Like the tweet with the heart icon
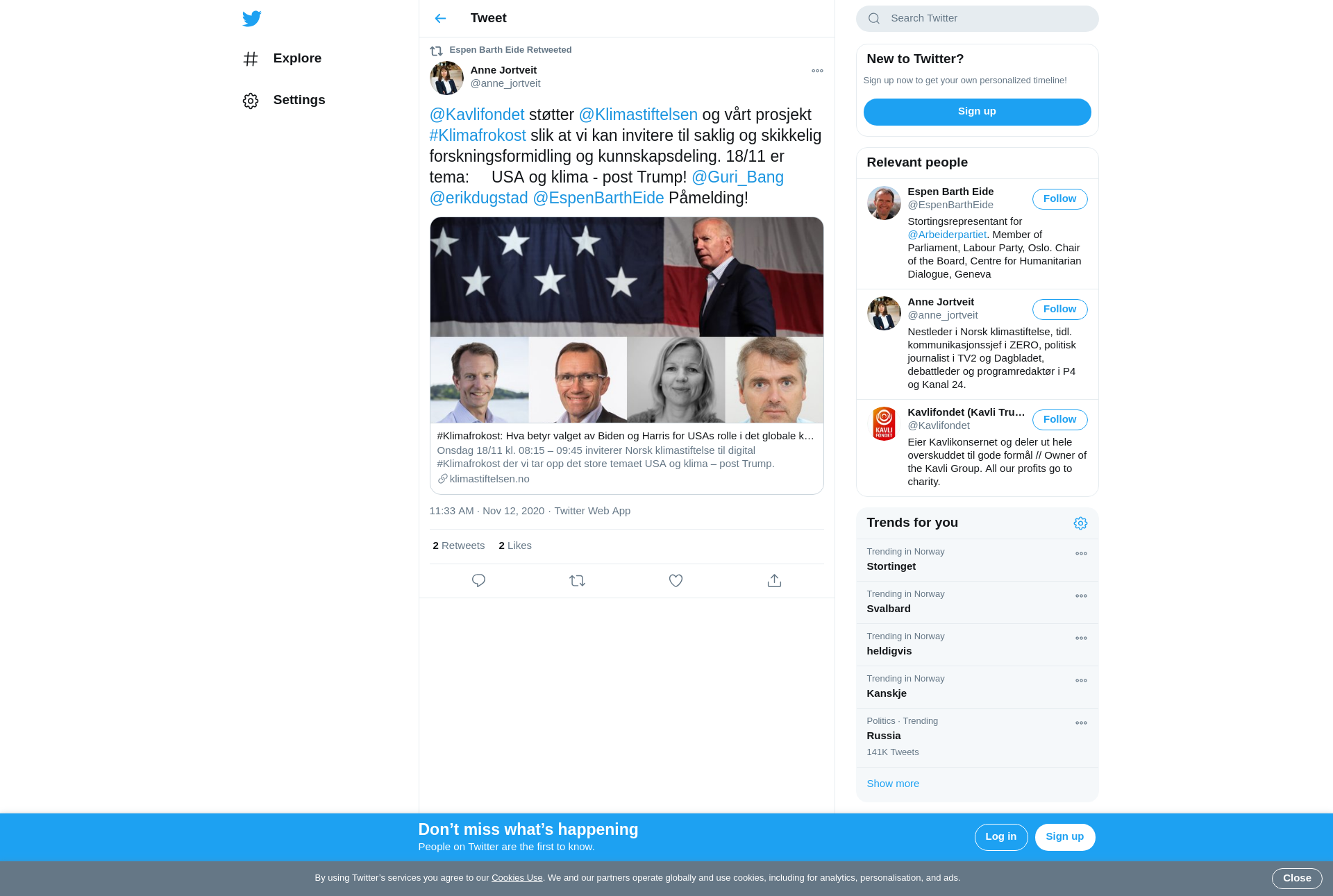The width and height of the screenshot is (1333, 896). click(x=676, y=581)
